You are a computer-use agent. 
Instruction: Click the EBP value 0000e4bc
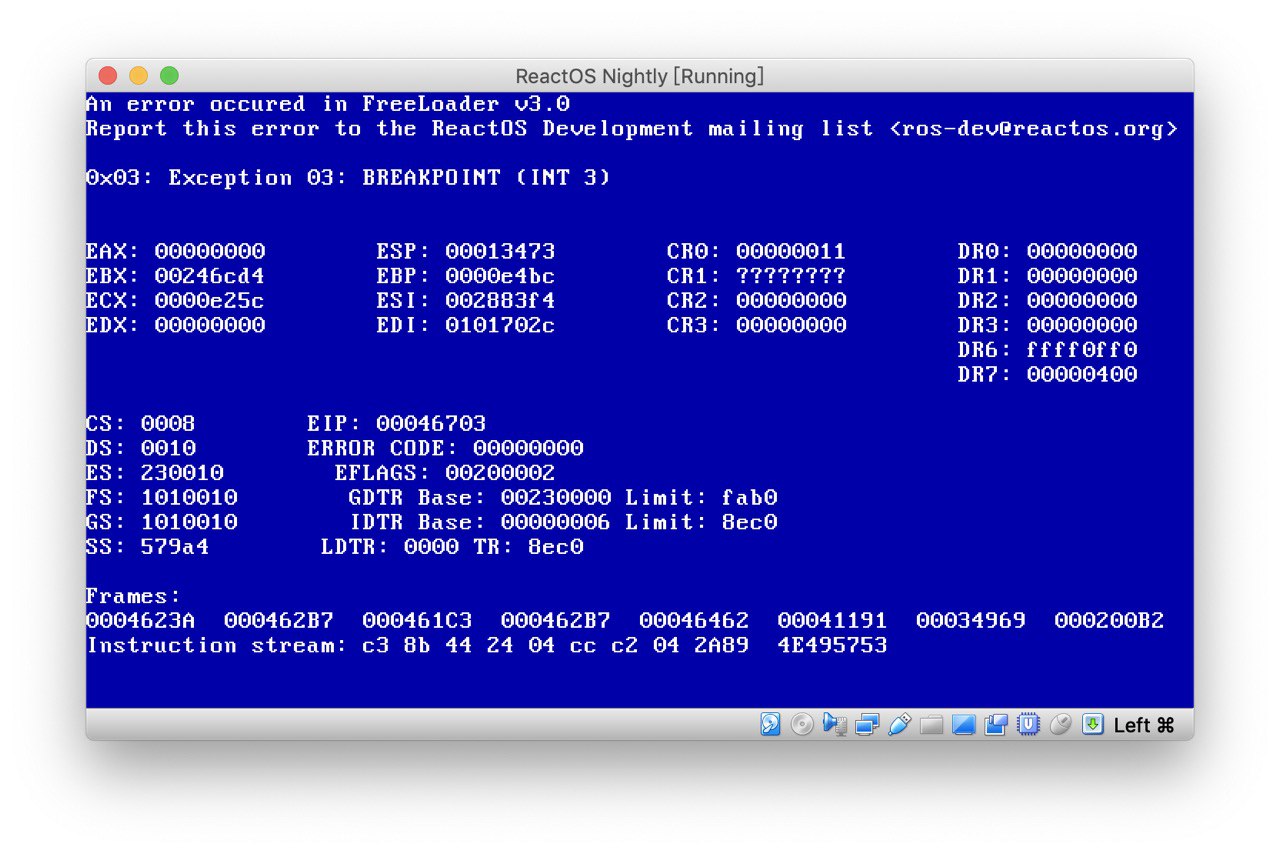click(x=500, y=276)
